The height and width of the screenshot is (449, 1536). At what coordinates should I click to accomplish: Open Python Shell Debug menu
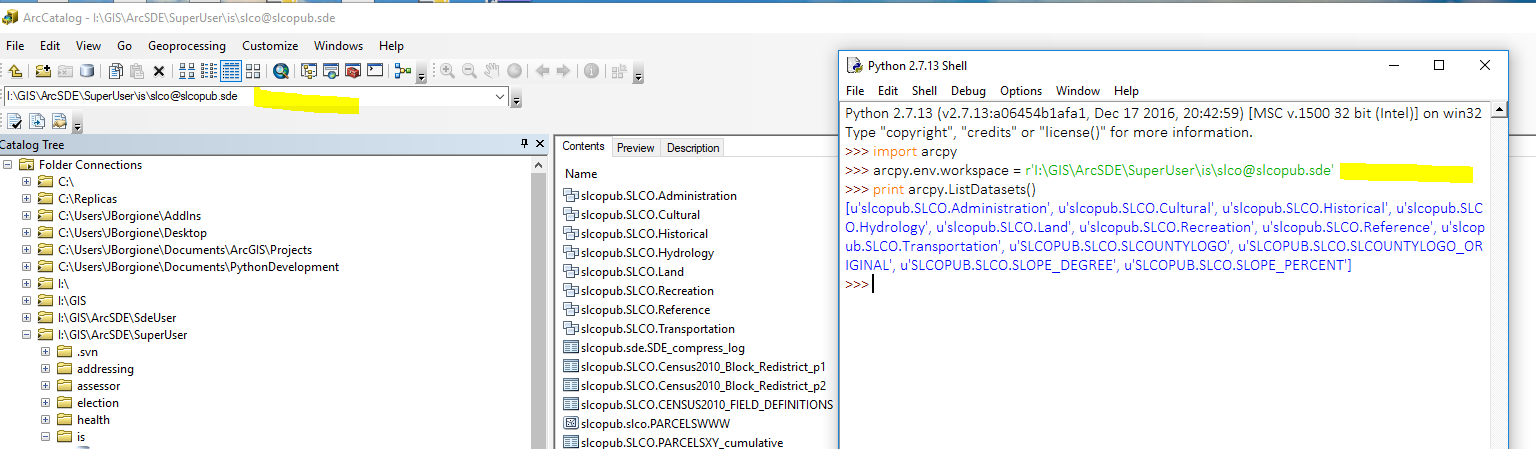[x=968, y=91]
